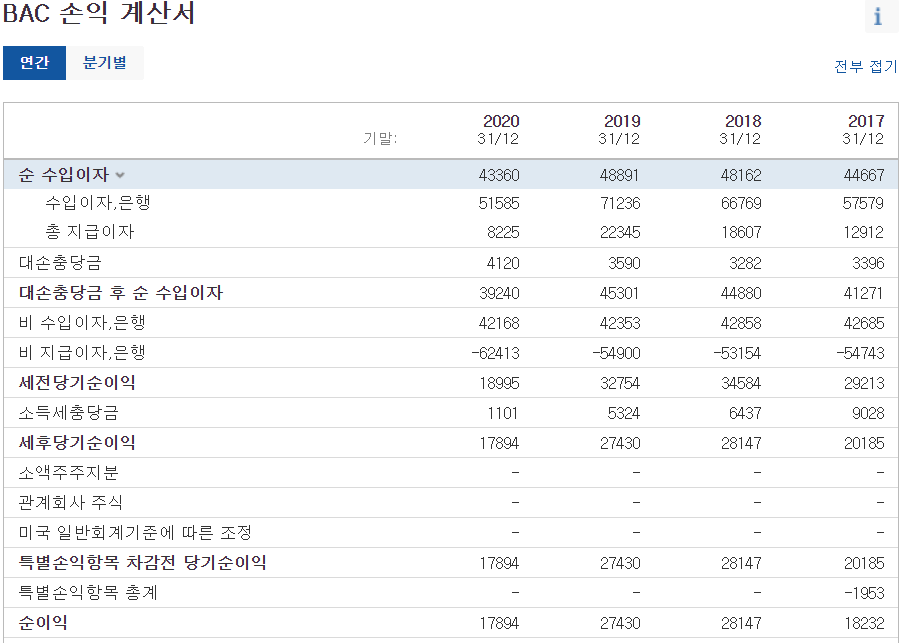Click the 세후당기순이익 row label
Image resolution: width=903 pixels, height=643 pixels.
coord(77,443)
